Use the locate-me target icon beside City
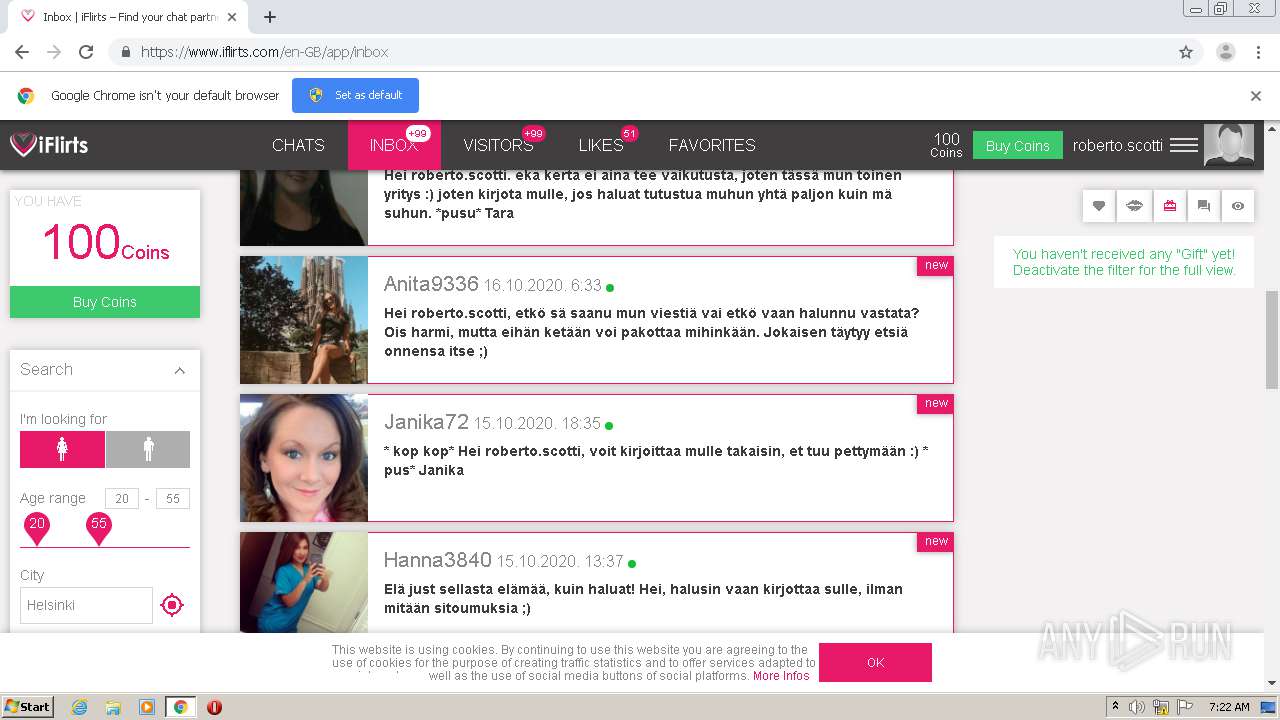 [x=172, y=605]
